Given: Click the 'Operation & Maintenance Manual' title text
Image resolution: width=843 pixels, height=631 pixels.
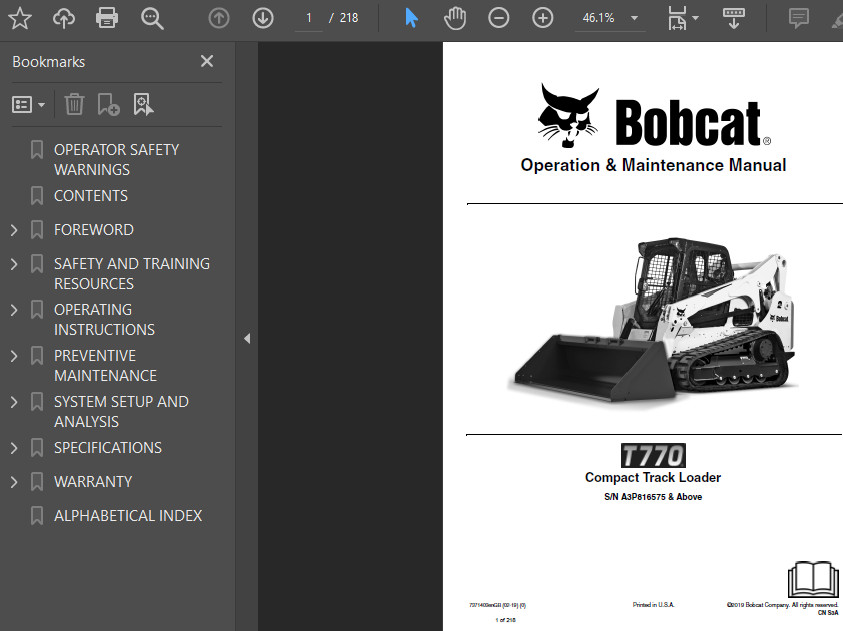Looking at the screenshot, I should (653, 165).
